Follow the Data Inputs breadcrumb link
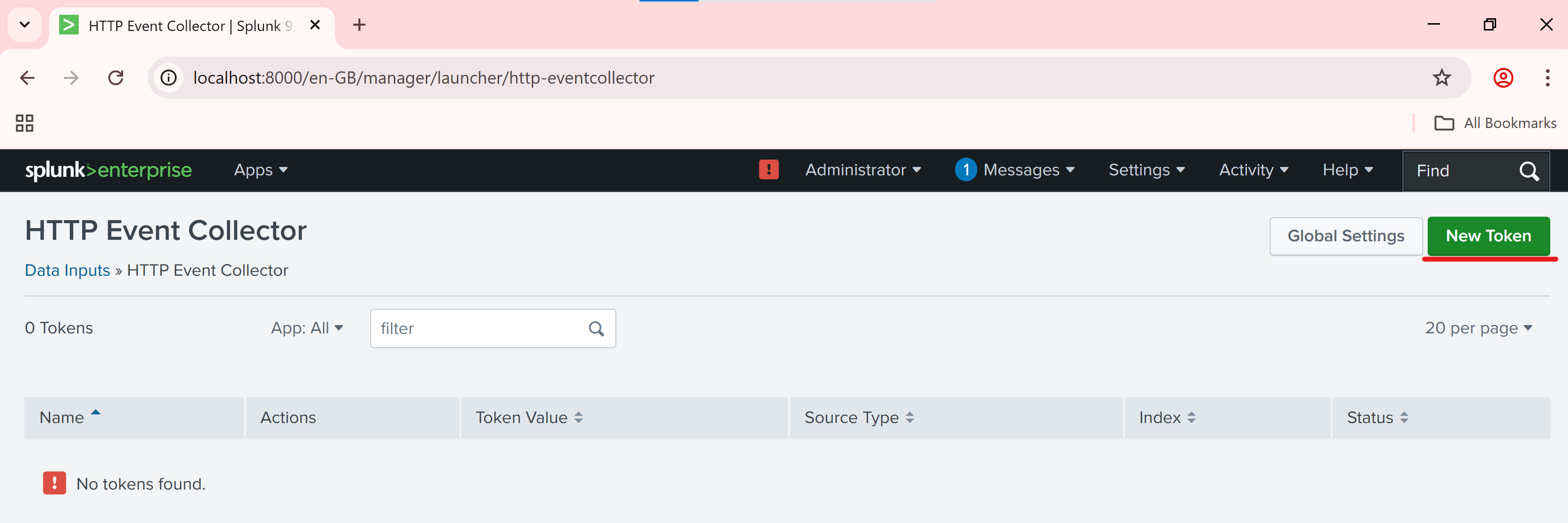This screenshot has height=523, width=1568. (67, 270)
